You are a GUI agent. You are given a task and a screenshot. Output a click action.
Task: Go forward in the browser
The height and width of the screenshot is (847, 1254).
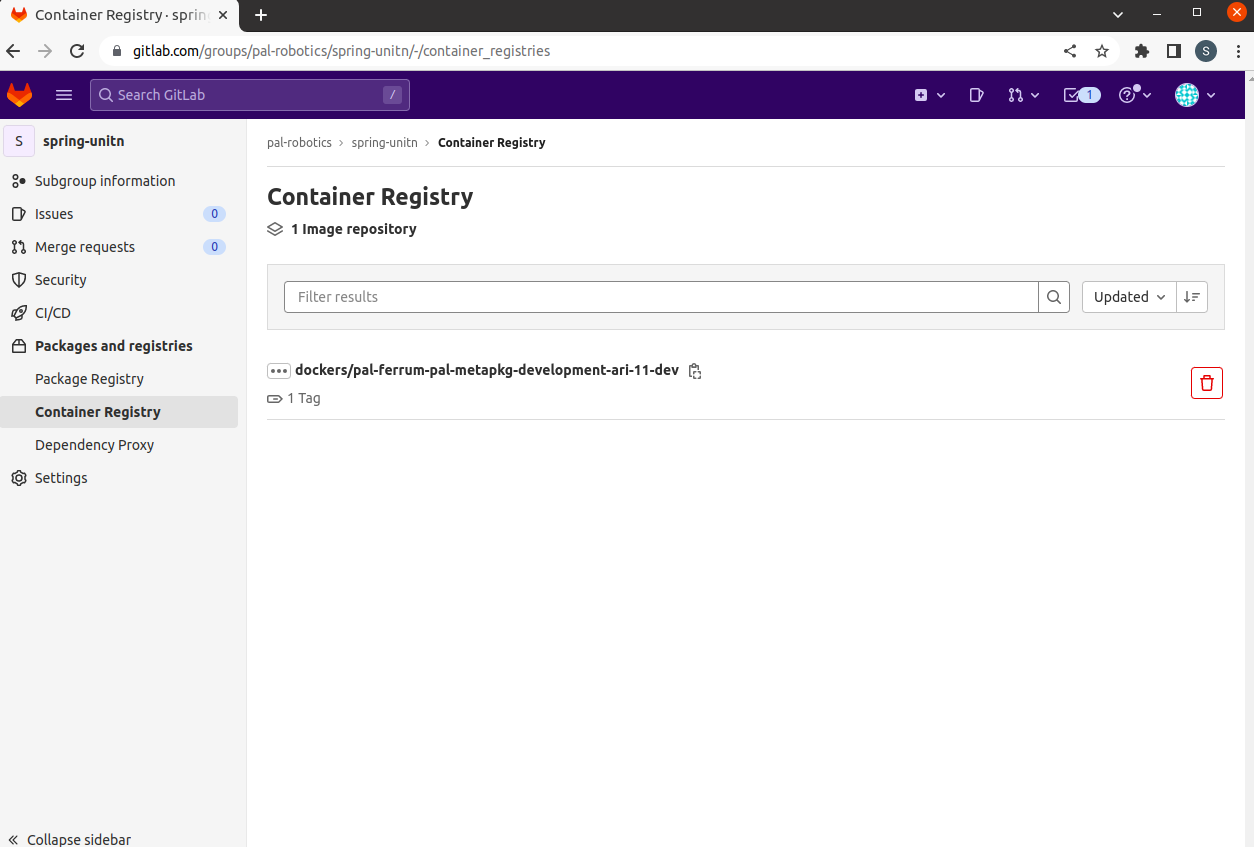[45, 51]
